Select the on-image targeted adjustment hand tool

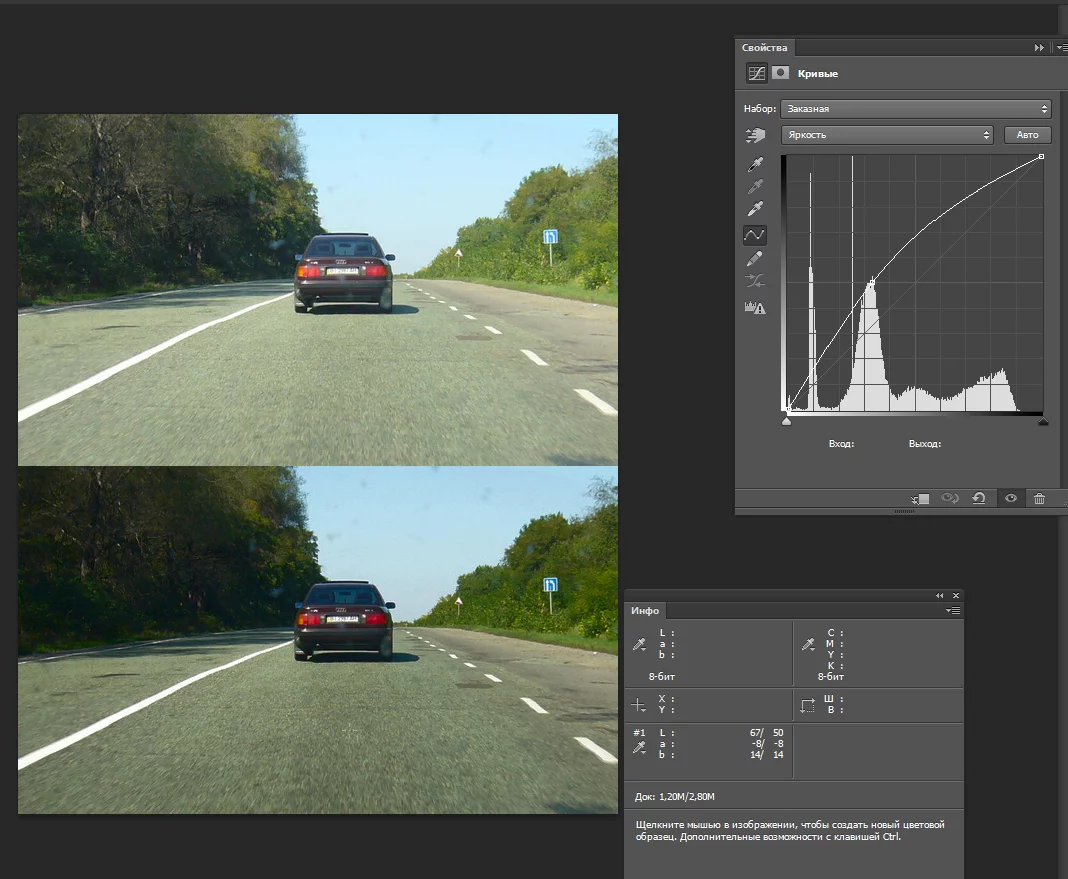pos(755,135)
